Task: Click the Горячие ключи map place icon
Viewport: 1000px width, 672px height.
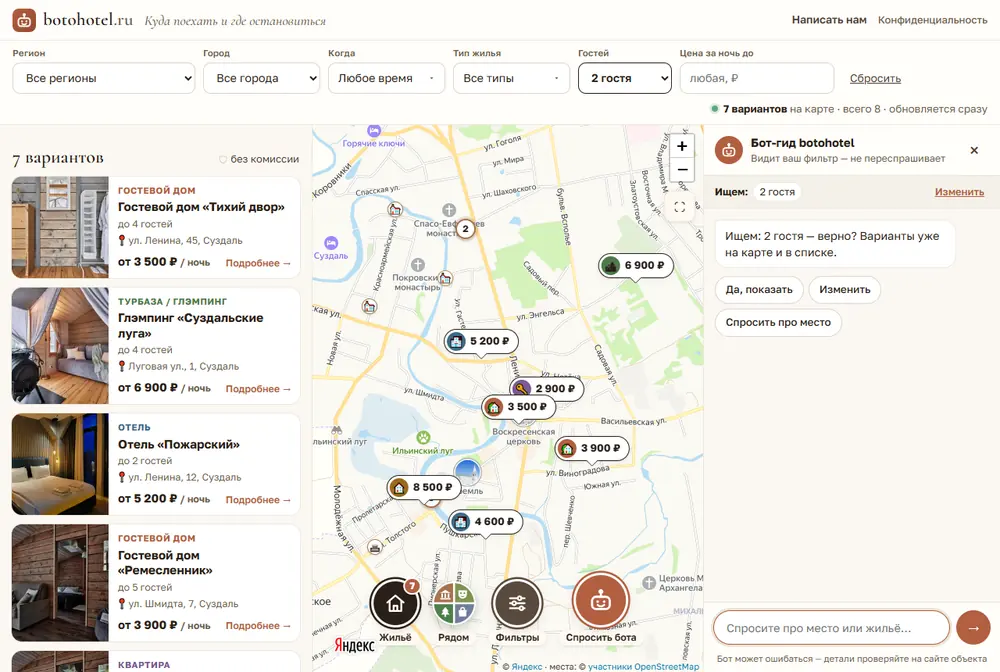Action: (374, 131)
